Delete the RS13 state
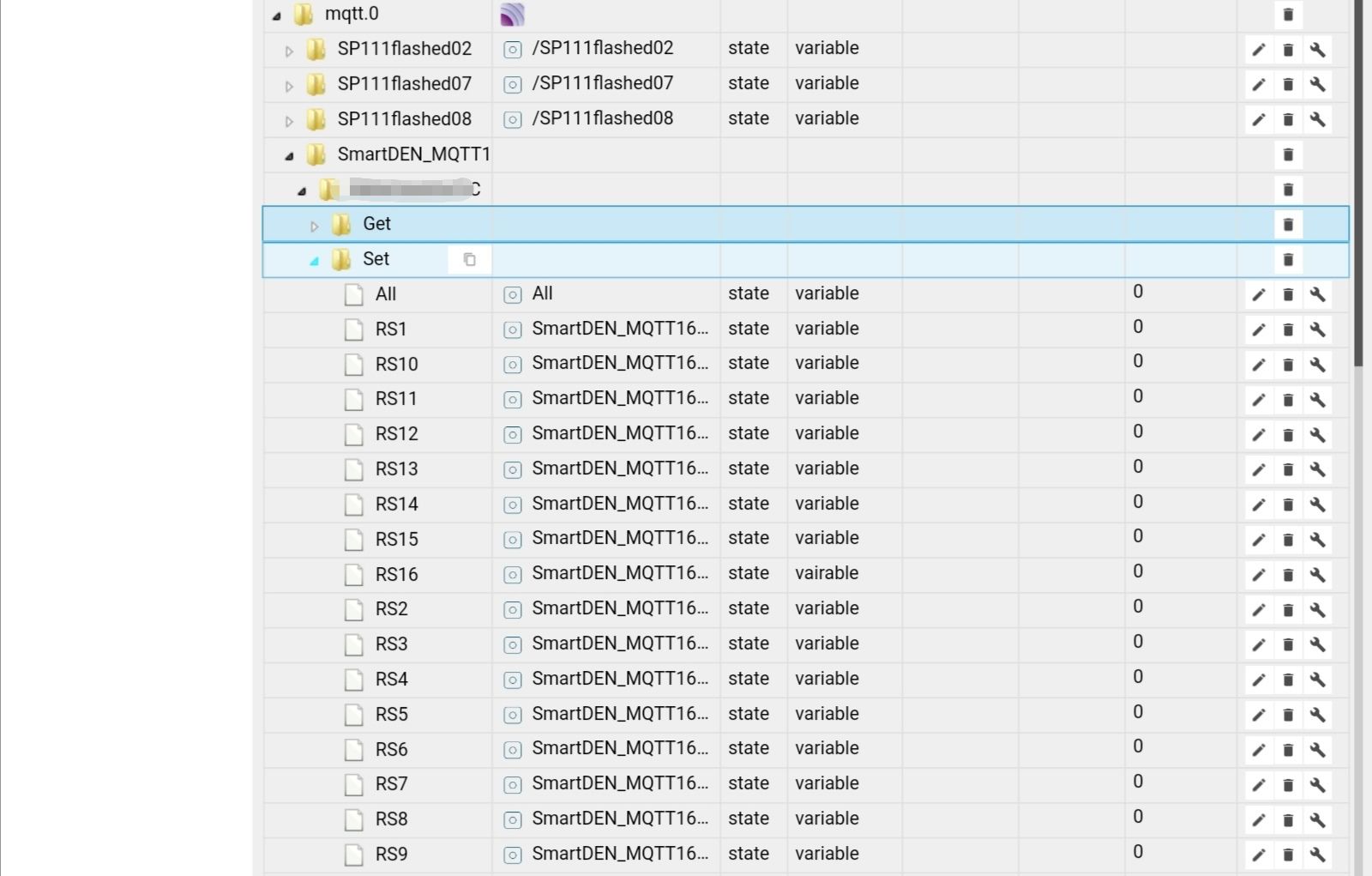The height and width of the screenshot is (876, 1372). (1288, 470)
